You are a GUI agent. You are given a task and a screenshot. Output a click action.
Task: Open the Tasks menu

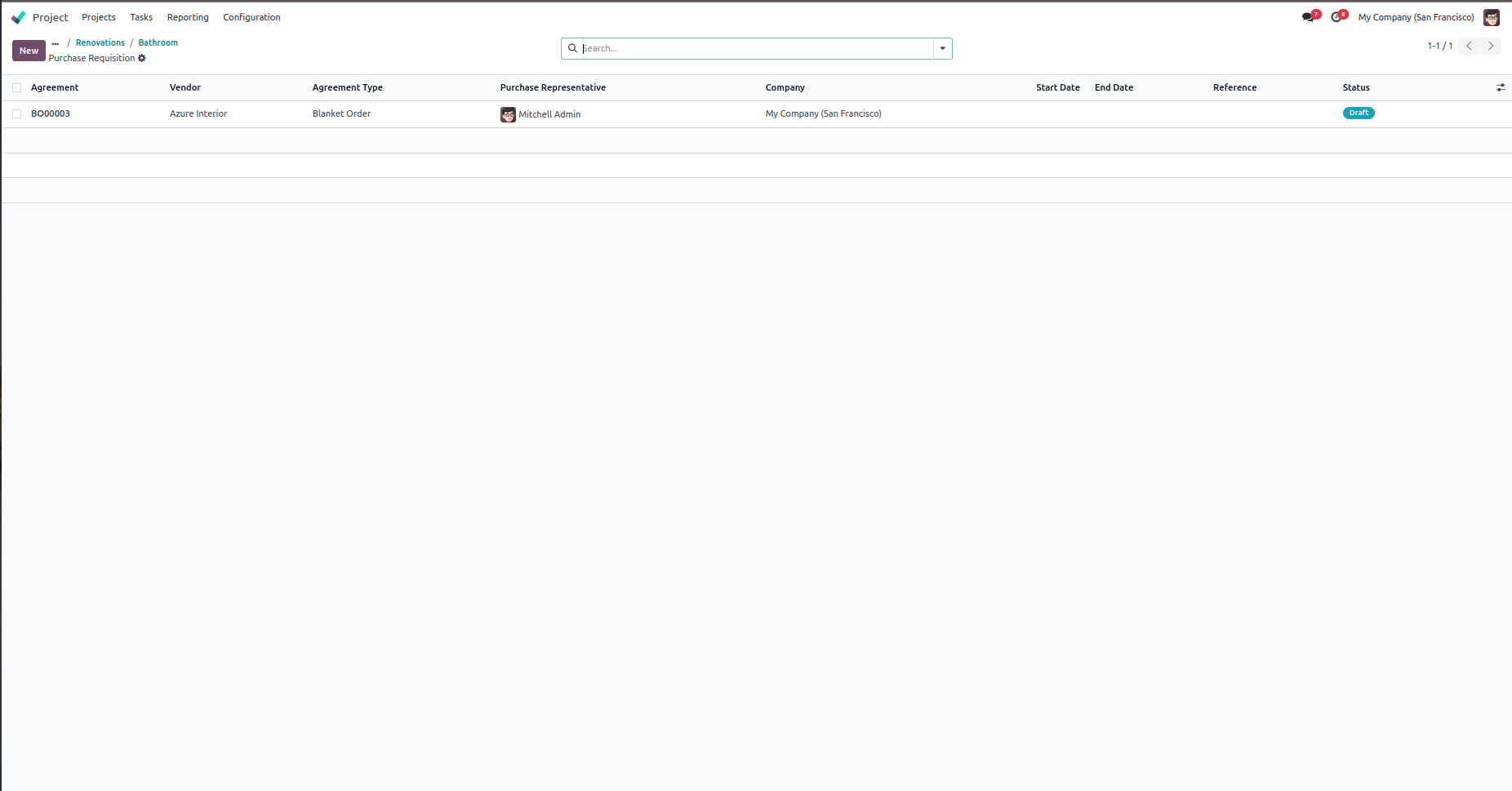[141, 17]
